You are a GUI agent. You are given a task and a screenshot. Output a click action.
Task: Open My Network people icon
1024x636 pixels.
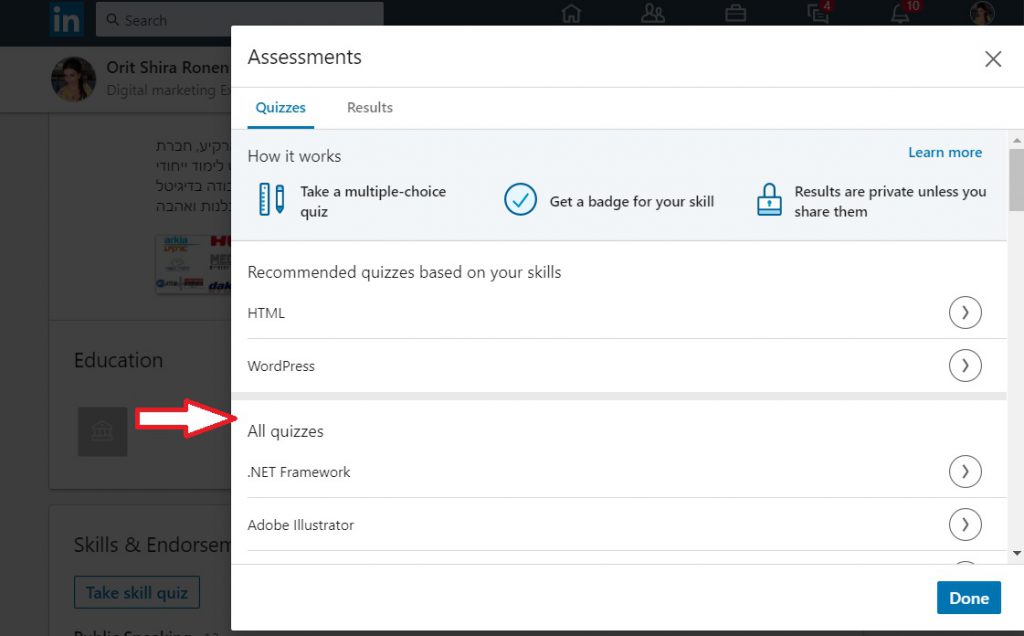point(652,13)
